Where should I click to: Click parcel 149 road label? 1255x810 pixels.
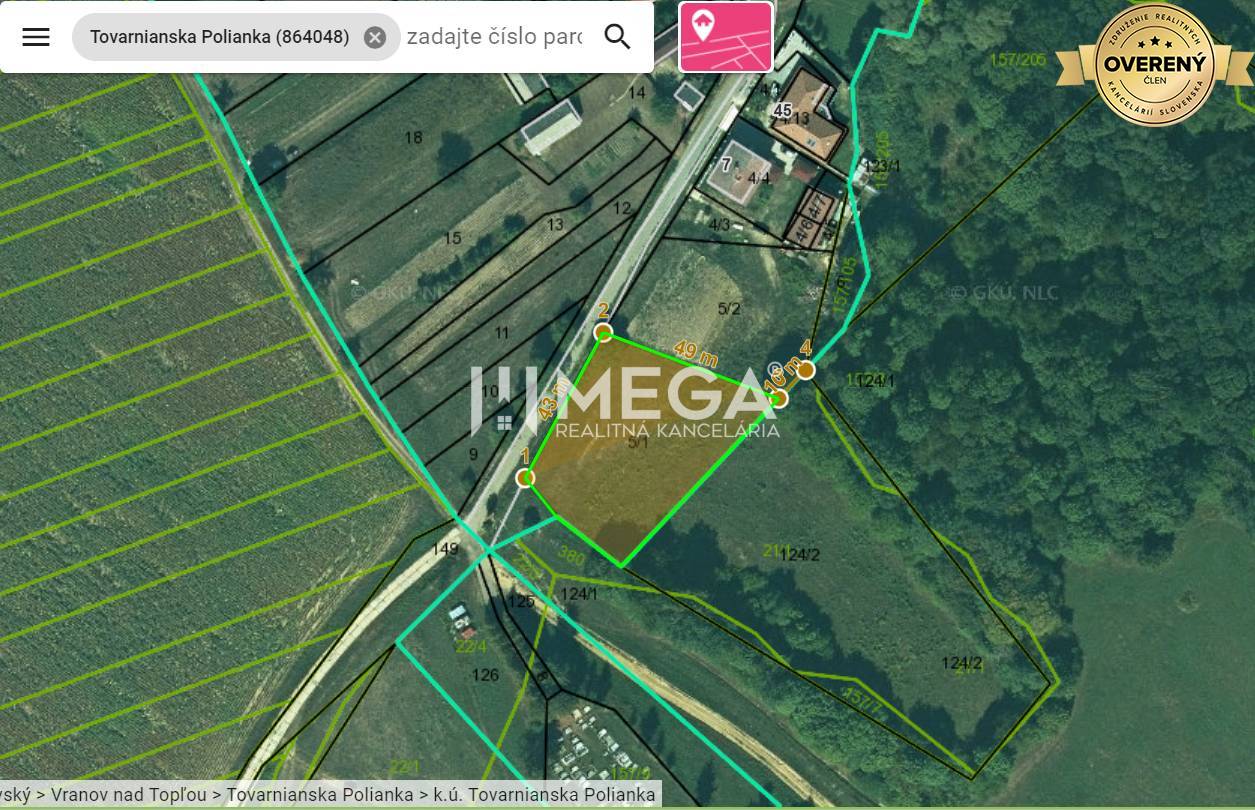tap(445, 549)
